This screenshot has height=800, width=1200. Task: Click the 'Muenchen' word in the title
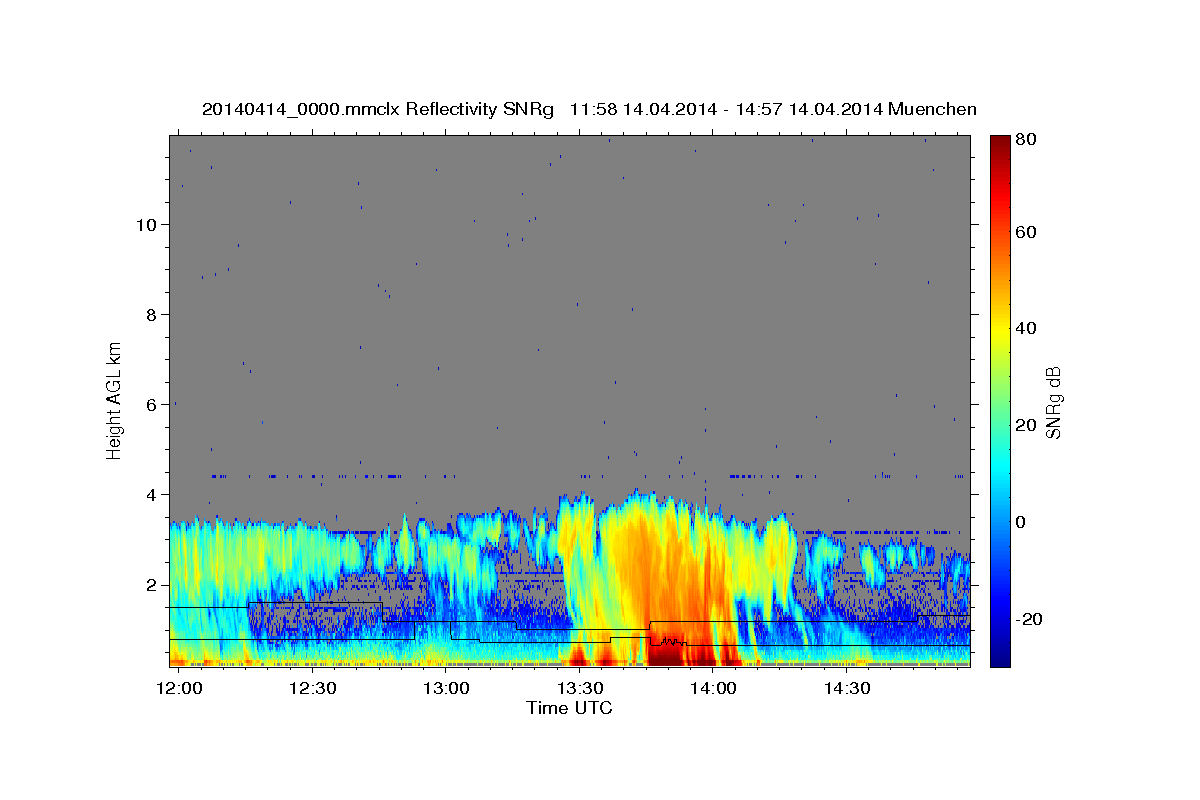[x=931, y=109]
